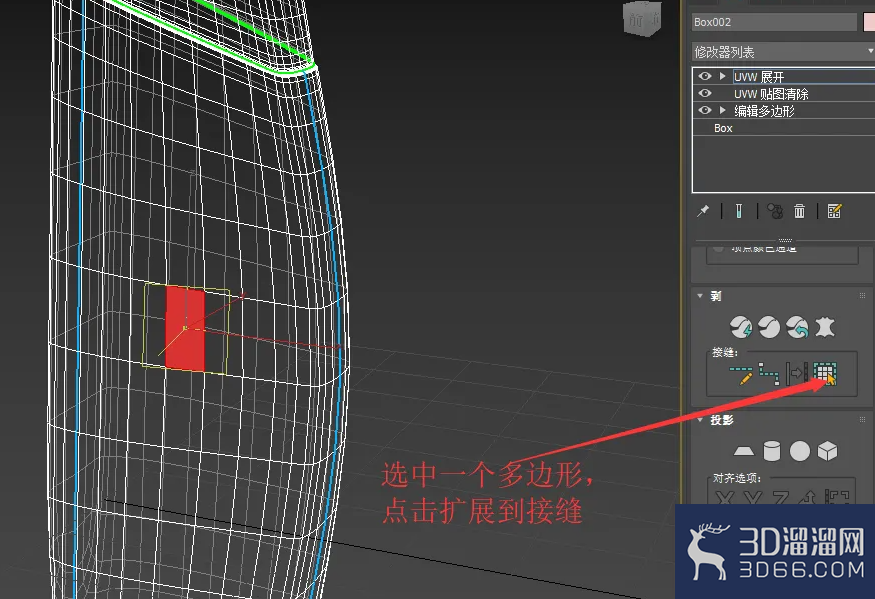
Task: Click the red selected polygon in viewport
Action: pyautogui.click(x=185, y=328)
